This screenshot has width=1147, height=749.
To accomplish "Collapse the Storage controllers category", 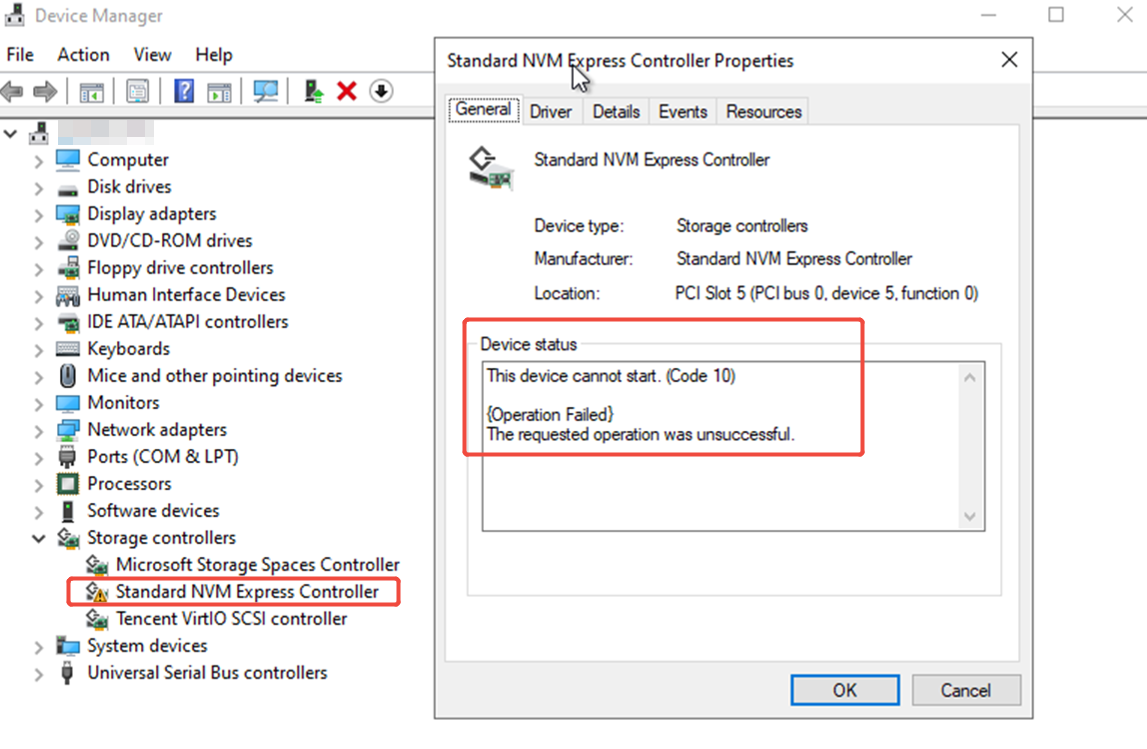I will 39,539.
